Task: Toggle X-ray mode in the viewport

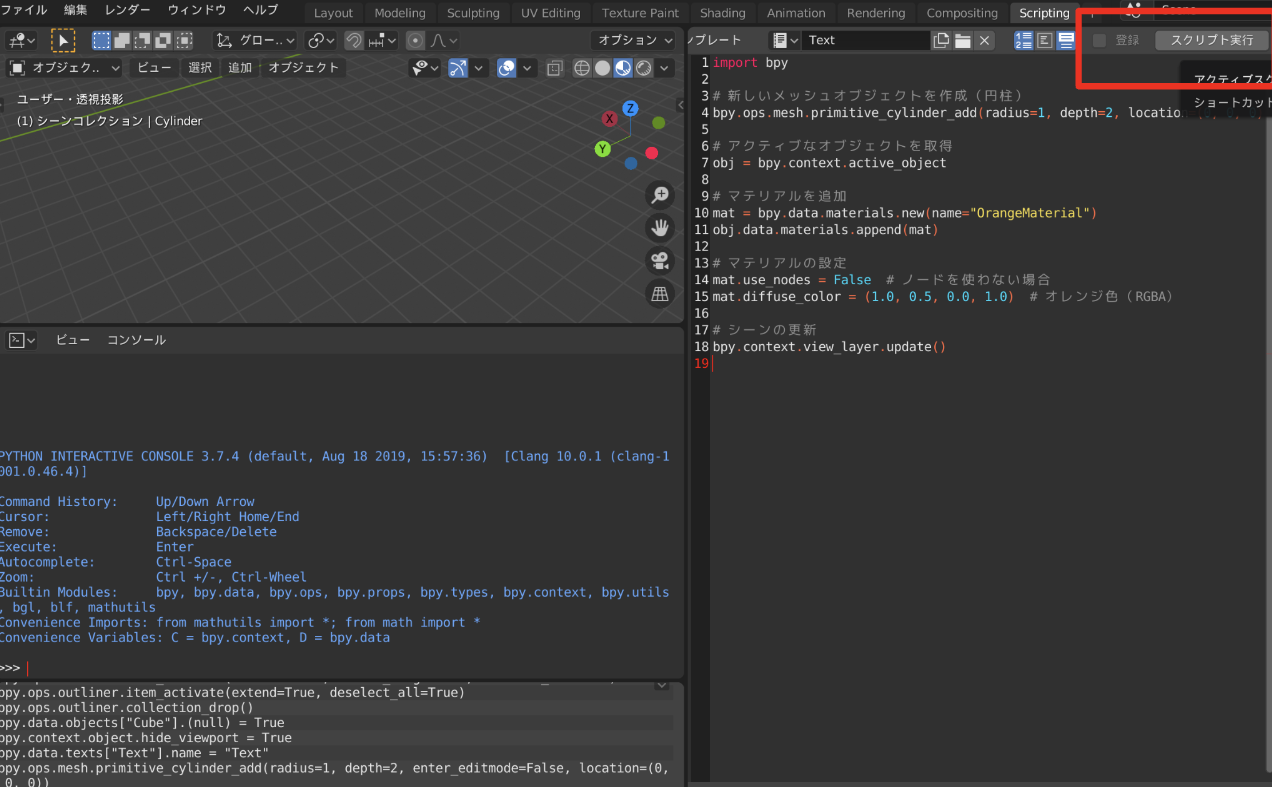Action: [555, 68]
